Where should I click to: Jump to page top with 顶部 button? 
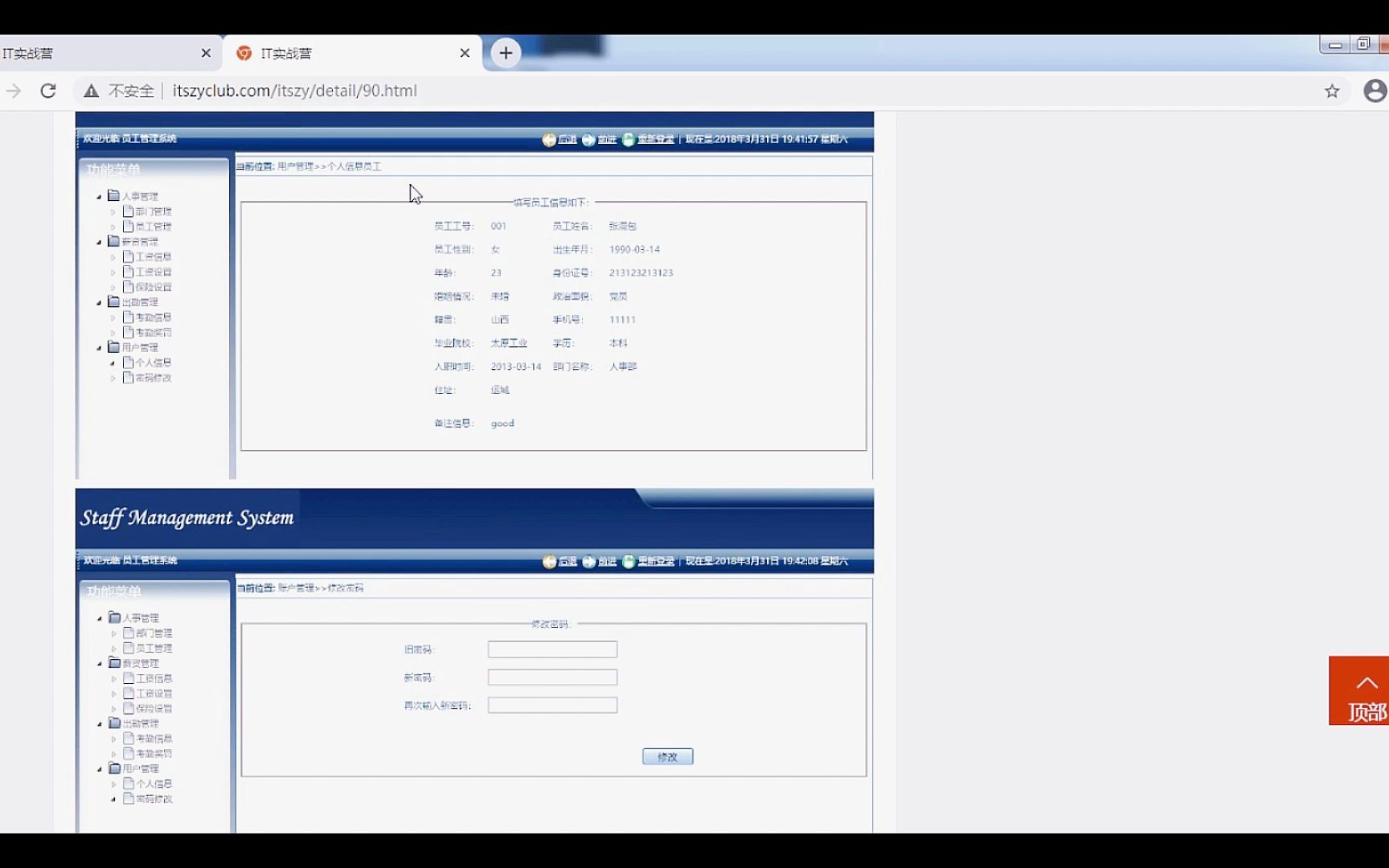(x=1358, y=690)
